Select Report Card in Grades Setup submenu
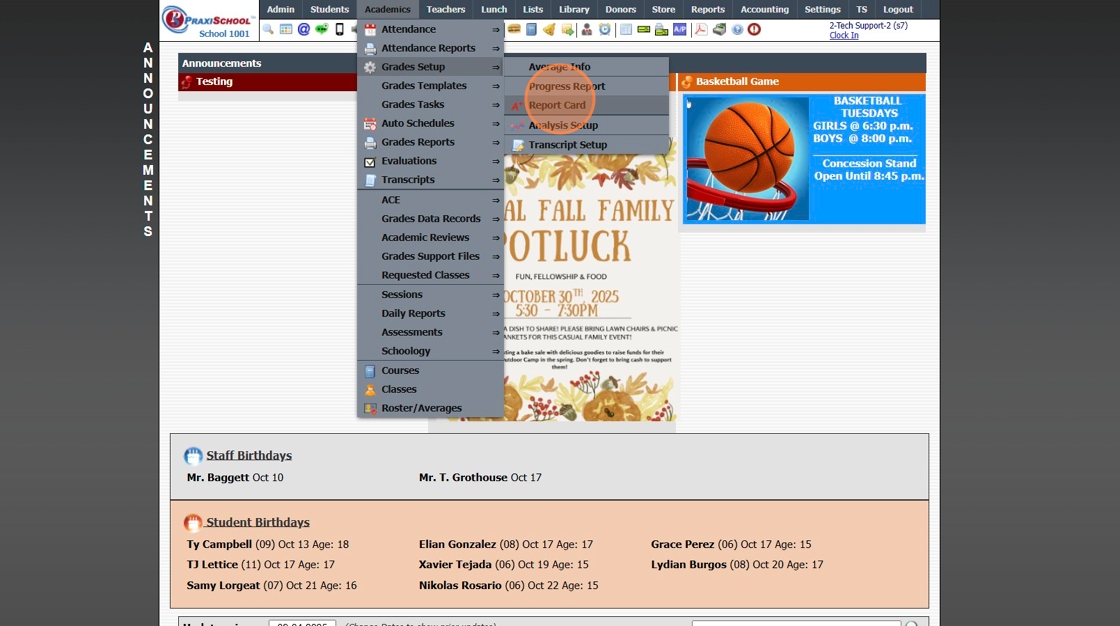The width and height of the screenshot is (1120, 626). click(x=586, y=105)
